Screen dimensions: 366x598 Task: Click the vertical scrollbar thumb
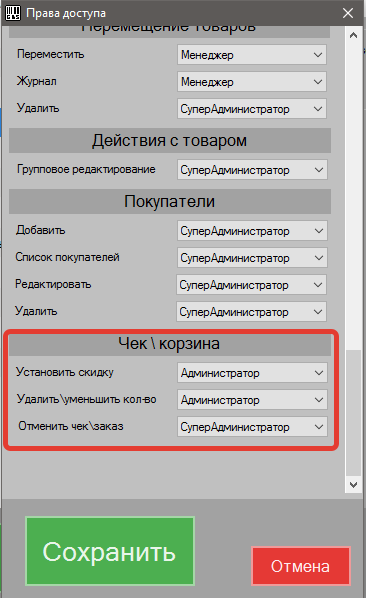[x=353, y=413]
